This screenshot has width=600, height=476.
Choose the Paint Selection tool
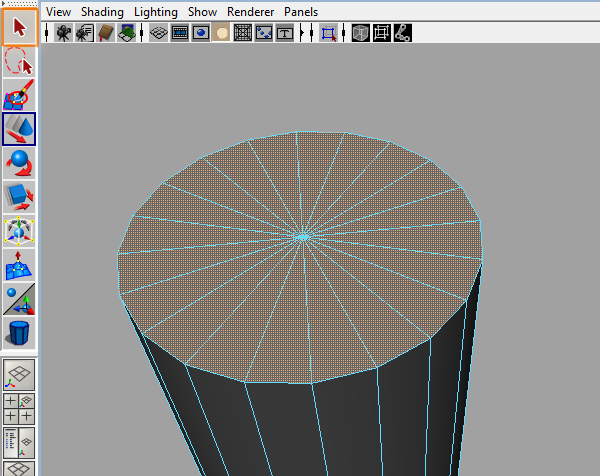click(x=19, y=95)
